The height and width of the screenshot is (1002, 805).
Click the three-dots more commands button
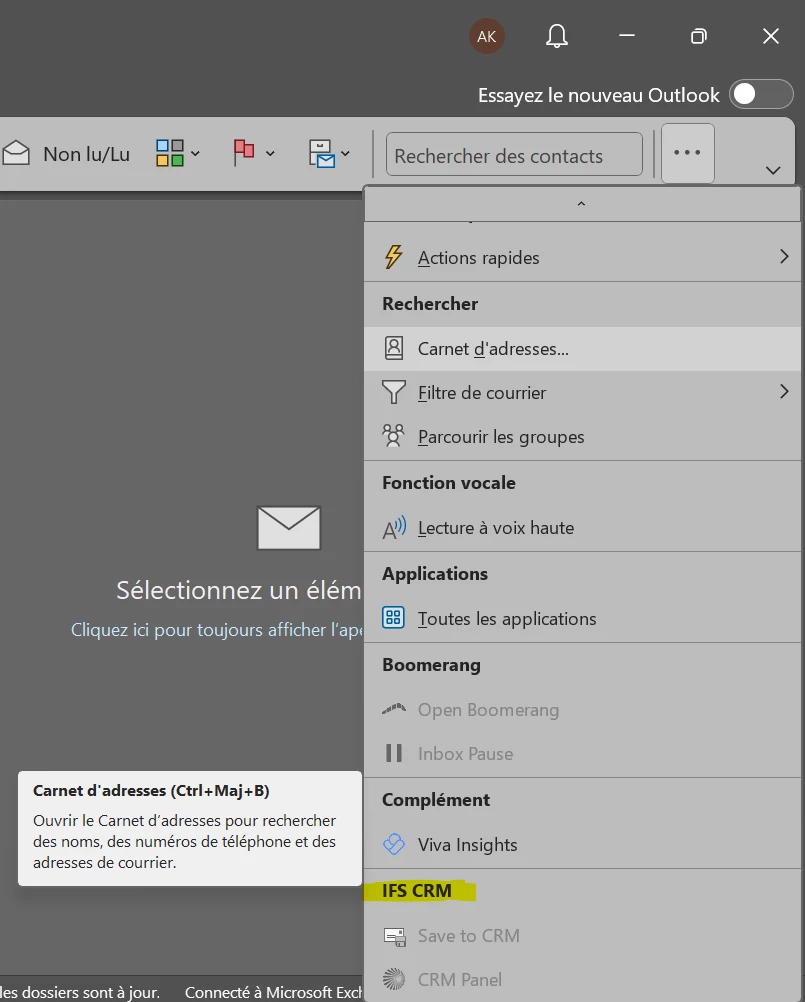tap(687, 153)
